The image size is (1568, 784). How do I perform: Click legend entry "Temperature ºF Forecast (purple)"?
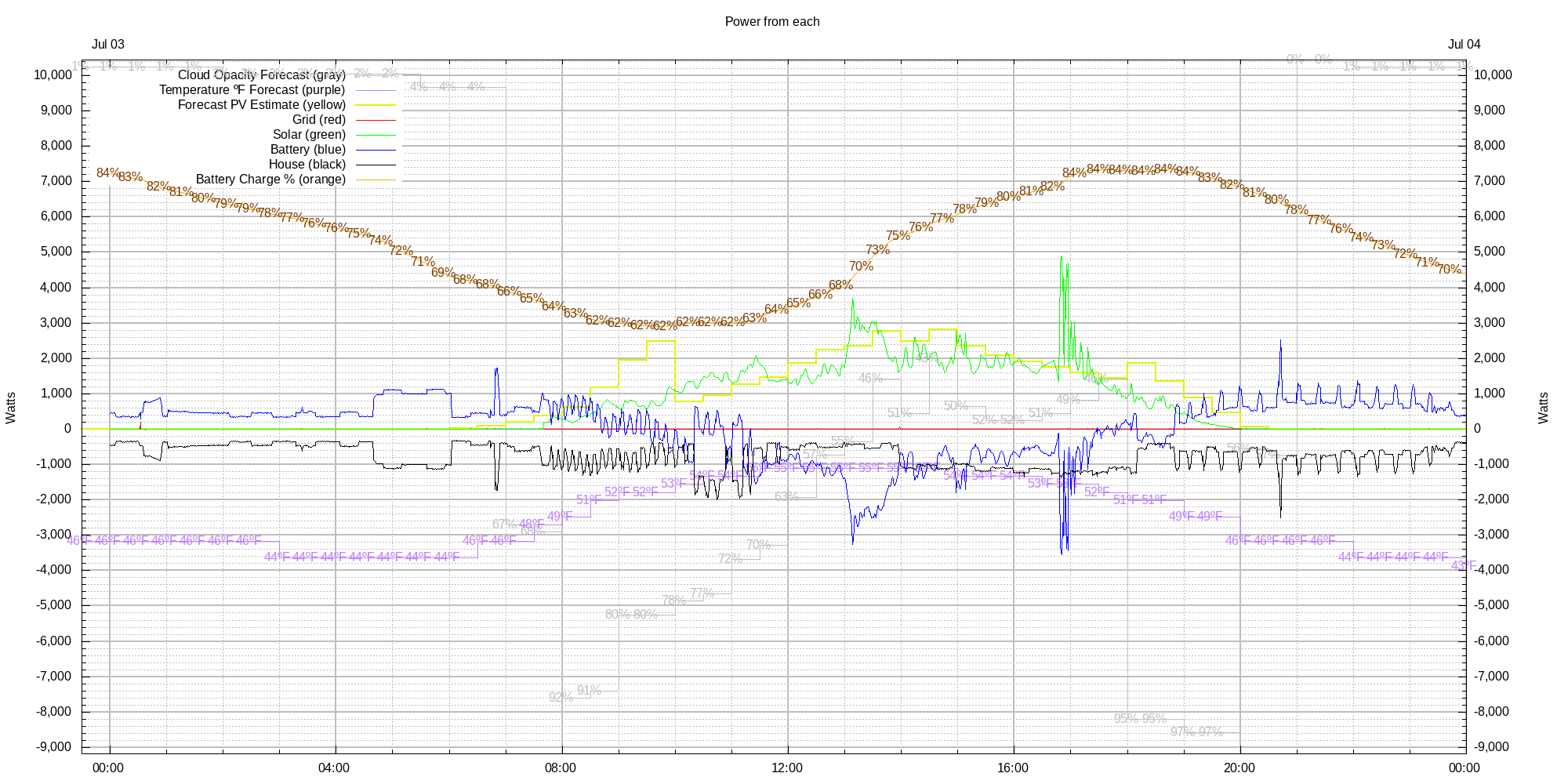[x=252, y=90]
